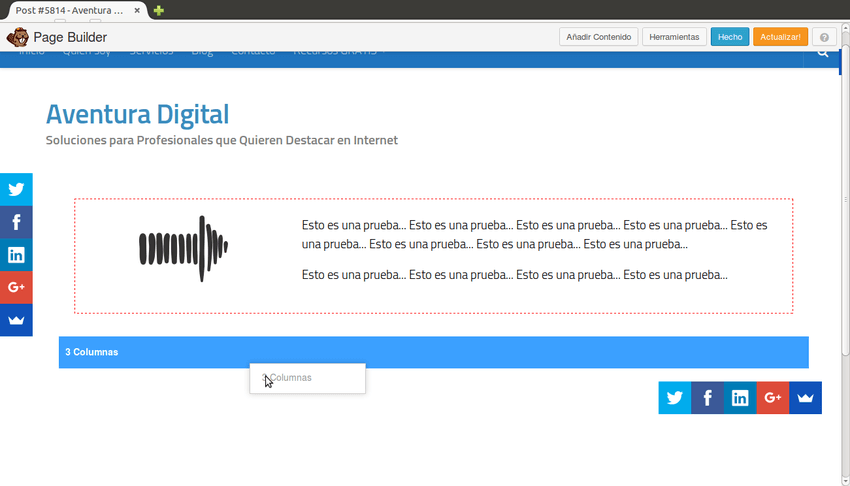
Task: Select the sound wave image module
Action: click(x=183, y=248)
